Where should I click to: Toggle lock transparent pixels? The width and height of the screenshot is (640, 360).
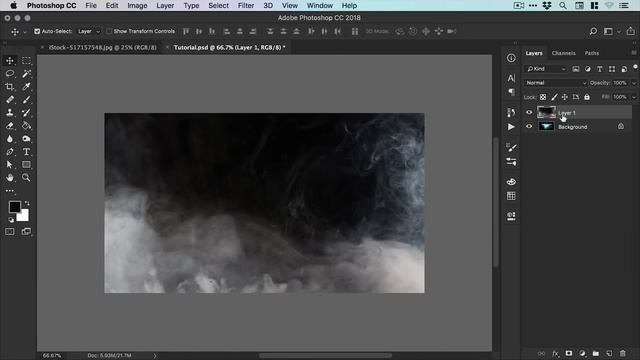click(x=543, y=97)
